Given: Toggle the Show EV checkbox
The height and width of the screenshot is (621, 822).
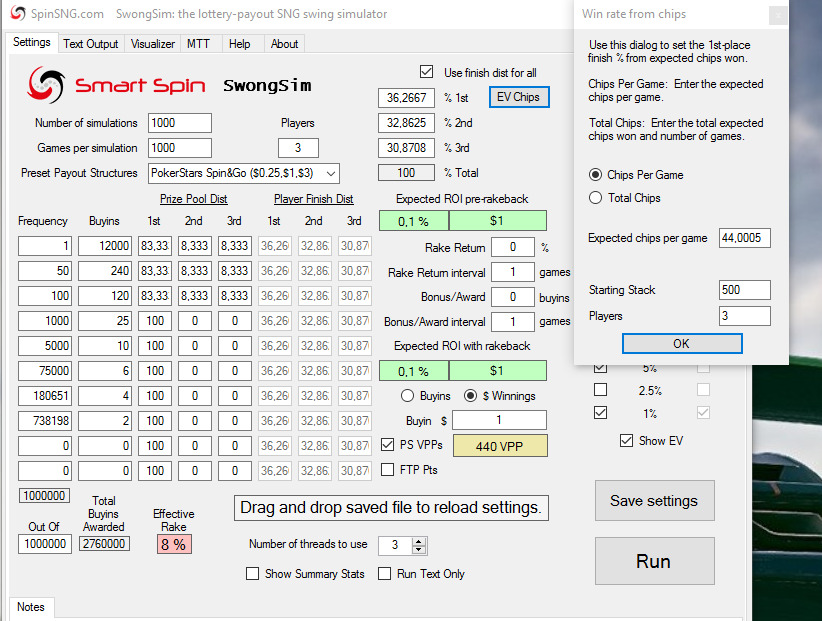Looking at the screenshot, I should (626, 441).
